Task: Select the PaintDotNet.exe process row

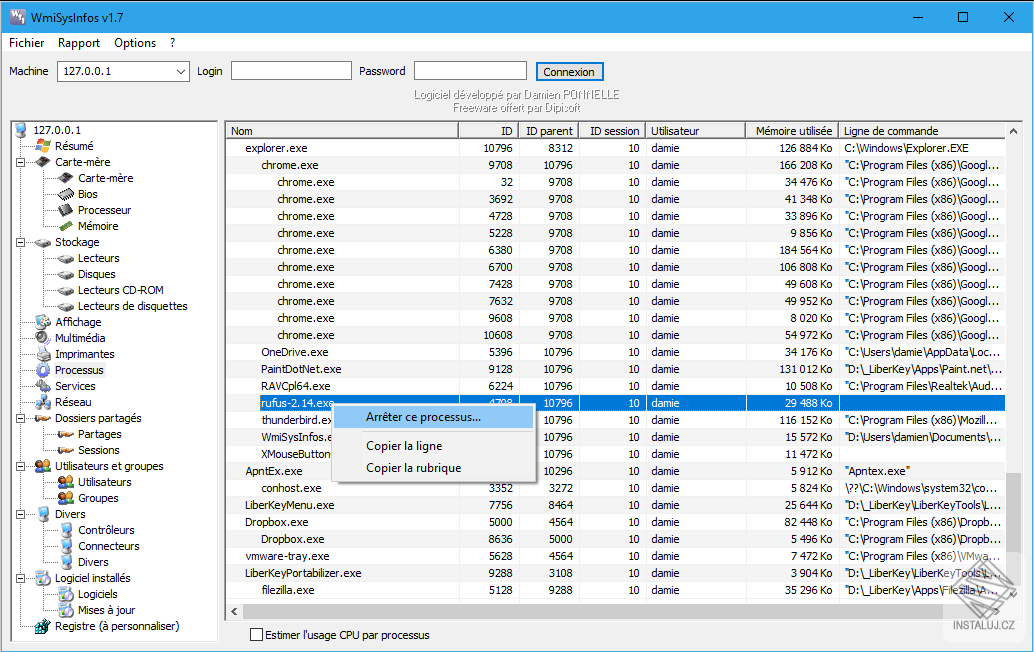Action: (615, 369)
